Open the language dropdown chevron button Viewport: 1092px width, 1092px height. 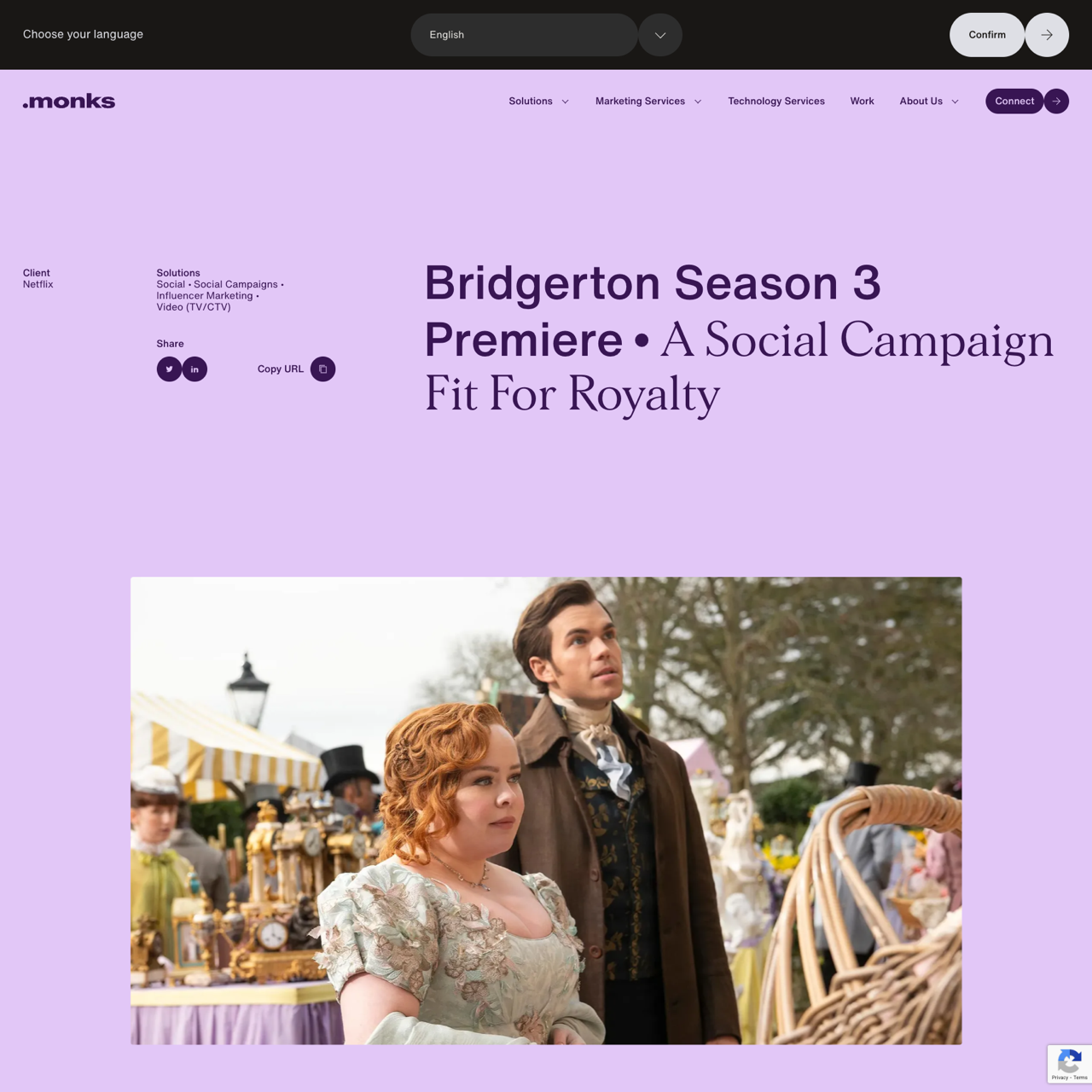[x=660, y=35]
